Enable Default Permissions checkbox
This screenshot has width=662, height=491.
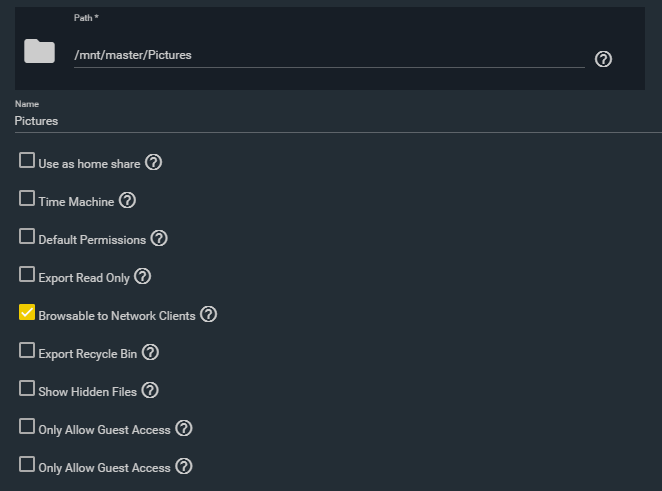coord(27,236)
